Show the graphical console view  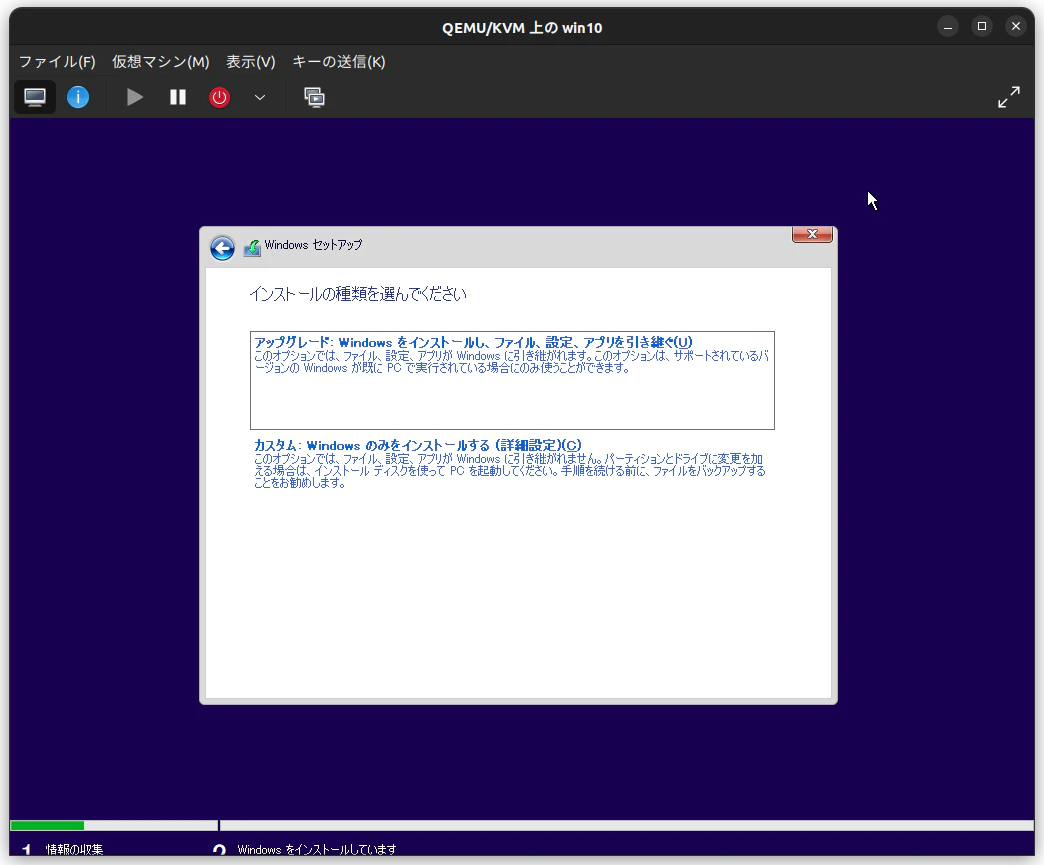click(35, 97)
